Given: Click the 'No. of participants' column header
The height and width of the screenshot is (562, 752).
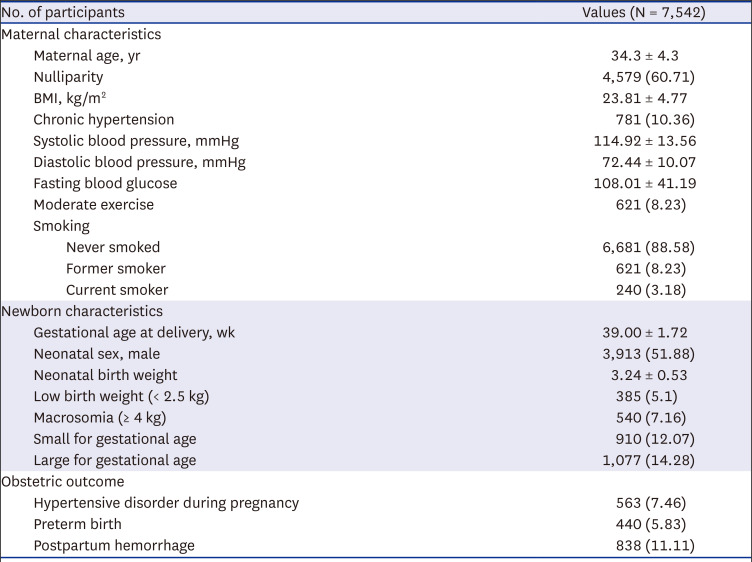Looking at the screenshot, I should pos(62,13).
